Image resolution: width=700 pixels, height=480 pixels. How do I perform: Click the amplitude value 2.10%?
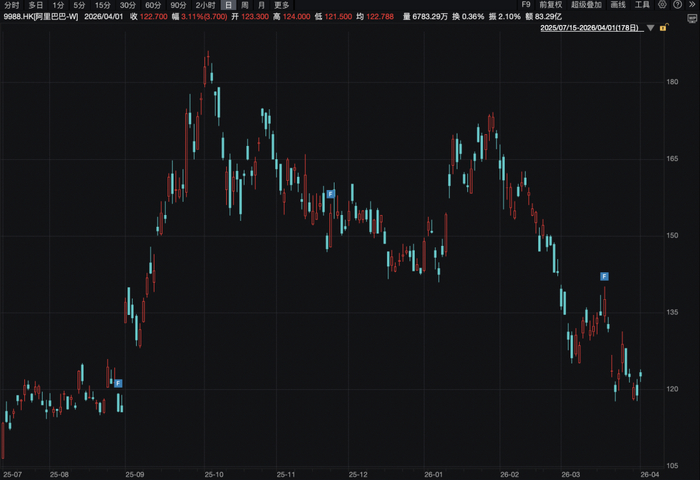(x=509, y=17)
